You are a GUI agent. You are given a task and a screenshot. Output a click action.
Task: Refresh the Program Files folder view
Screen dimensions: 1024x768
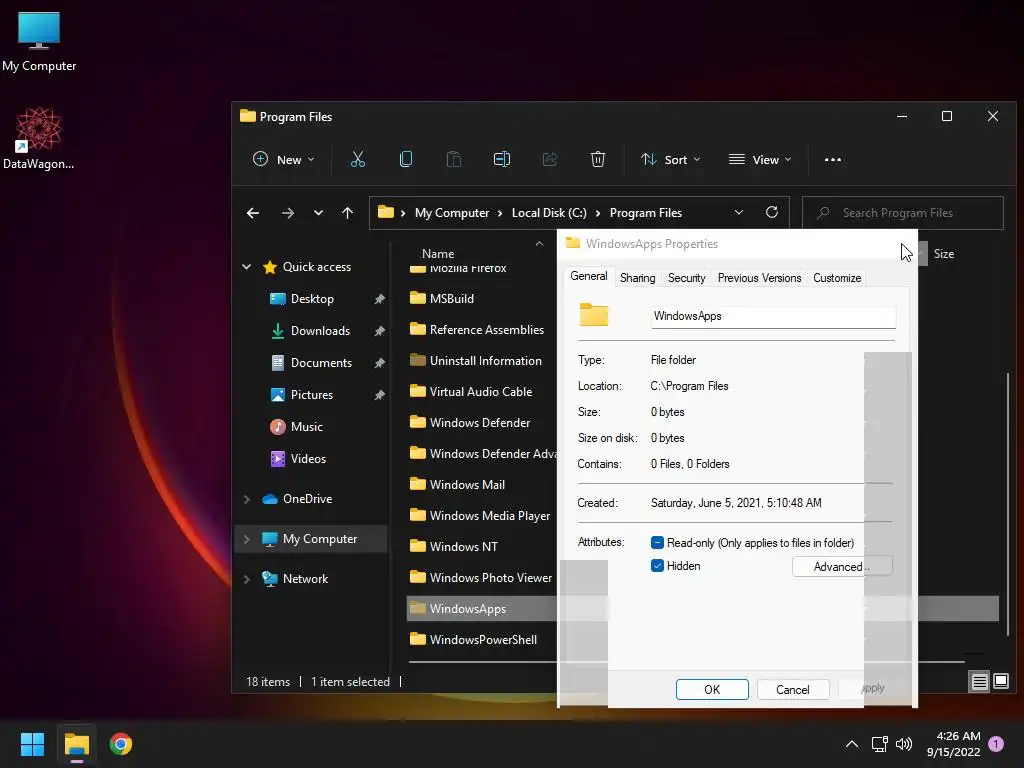(x=771, y=212)
